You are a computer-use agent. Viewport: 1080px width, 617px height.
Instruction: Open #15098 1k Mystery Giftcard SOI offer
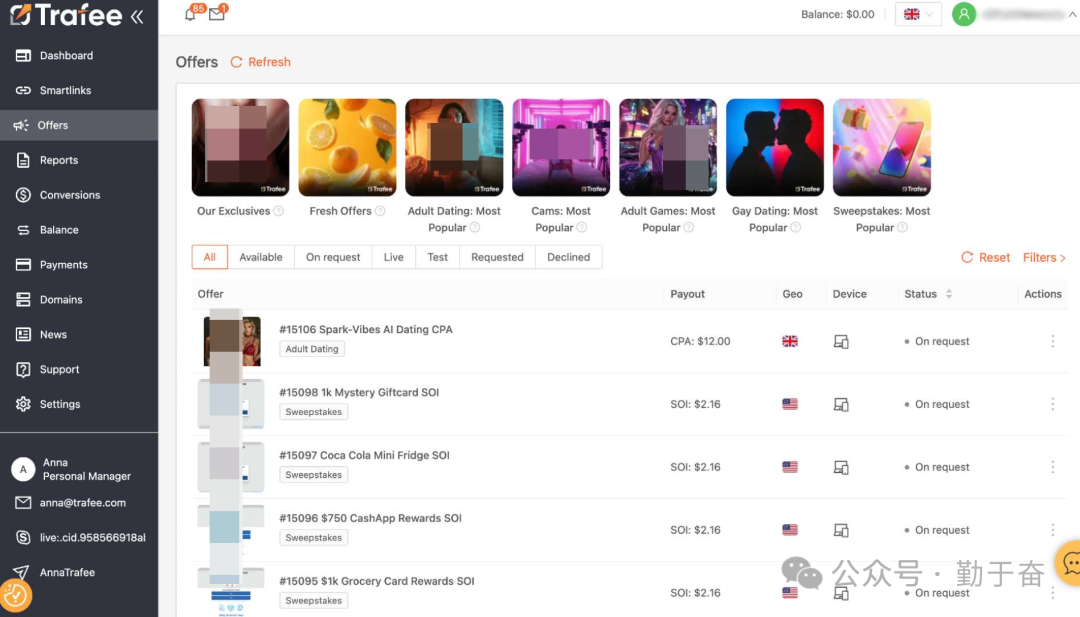(359, 393)
